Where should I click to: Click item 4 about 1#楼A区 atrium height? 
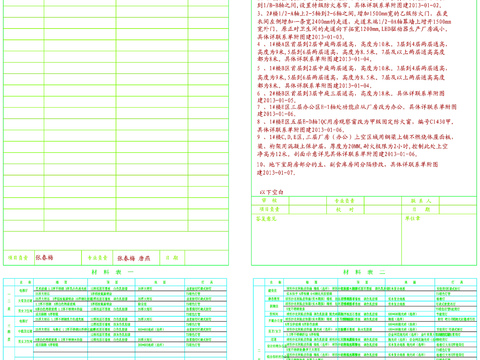pyautogui.click(x=352, y=51)
